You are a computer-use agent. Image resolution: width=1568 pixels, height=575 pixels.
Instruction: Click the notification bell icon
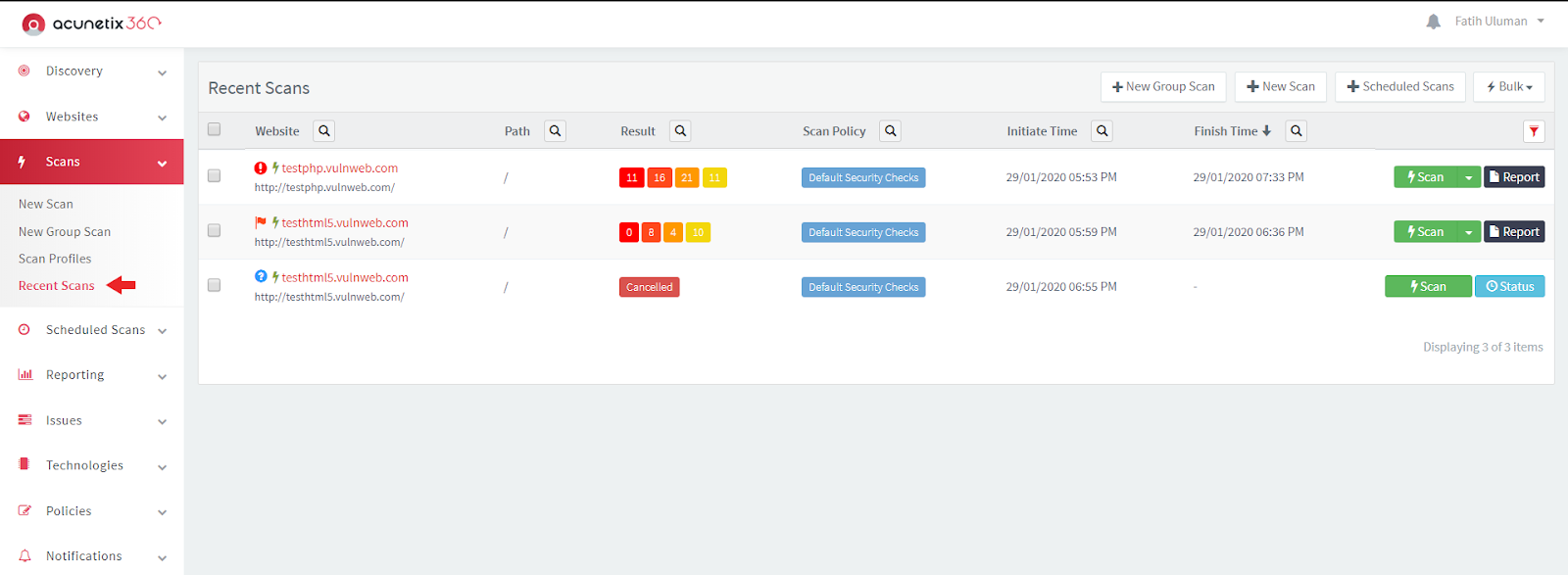click(1433, 22)
